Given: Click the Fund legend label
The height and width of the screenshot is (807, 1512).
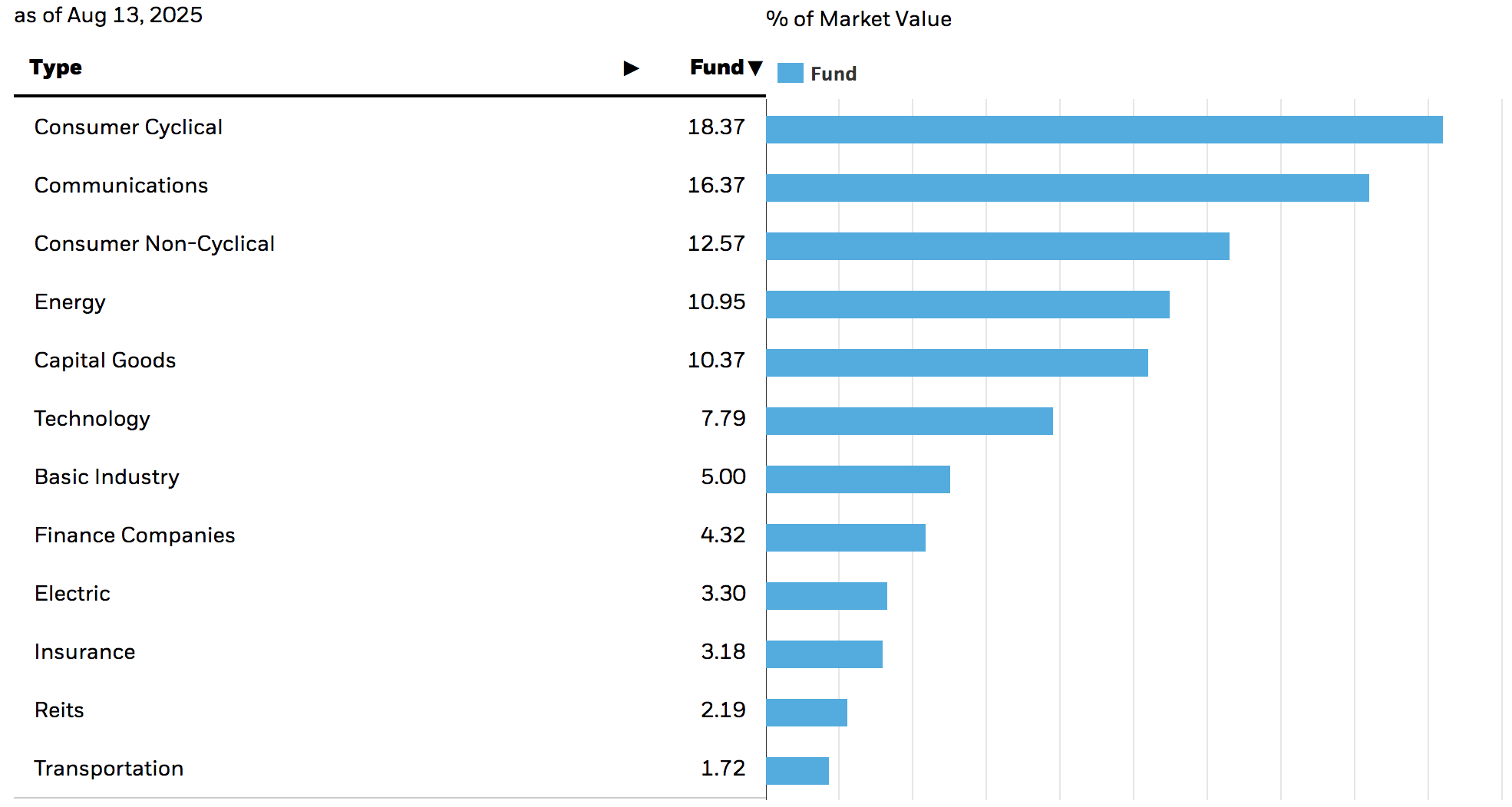Looking at the screenshot, I should 833,74.
